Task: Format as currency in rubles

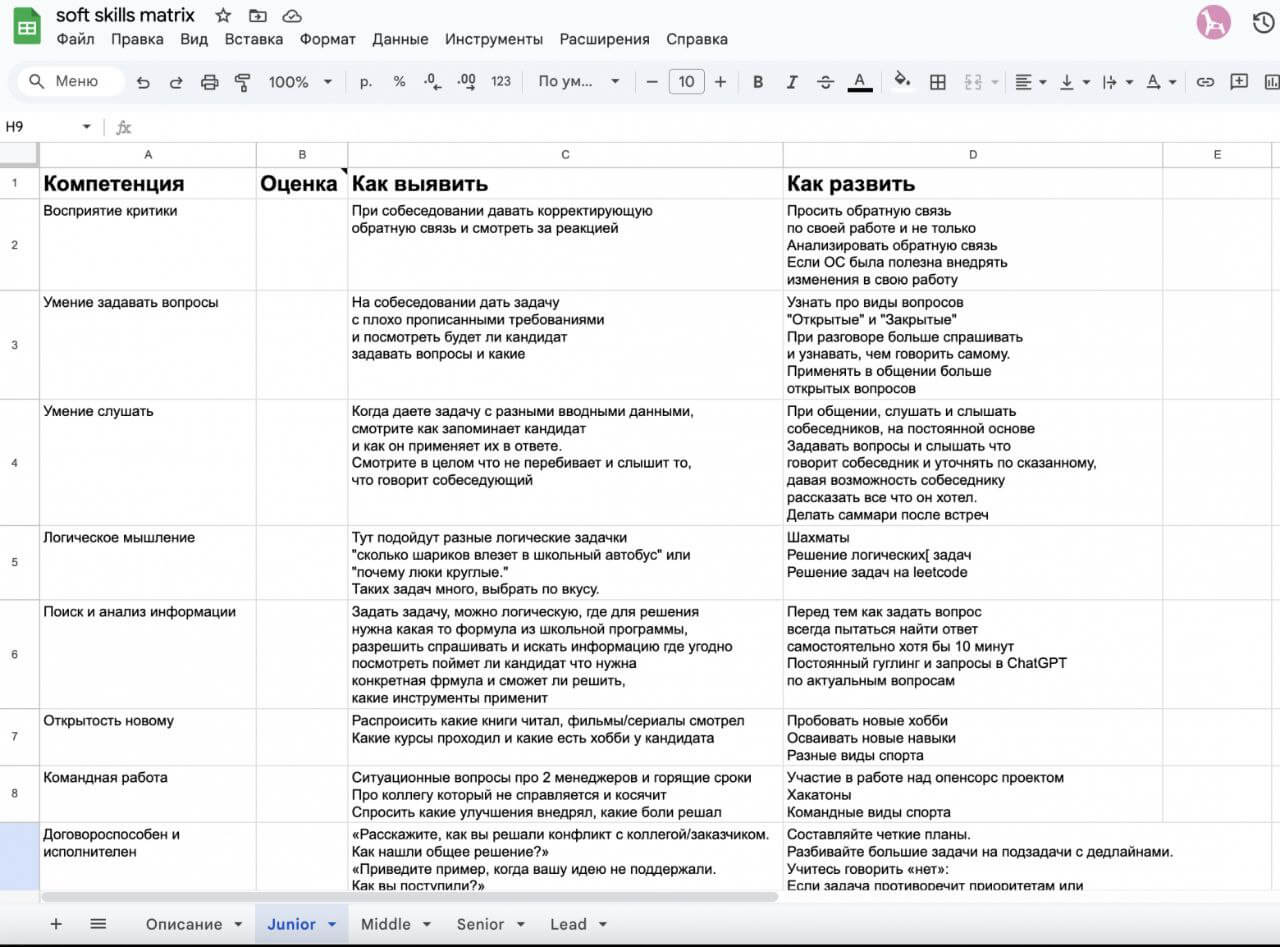Action: point(366,82)
